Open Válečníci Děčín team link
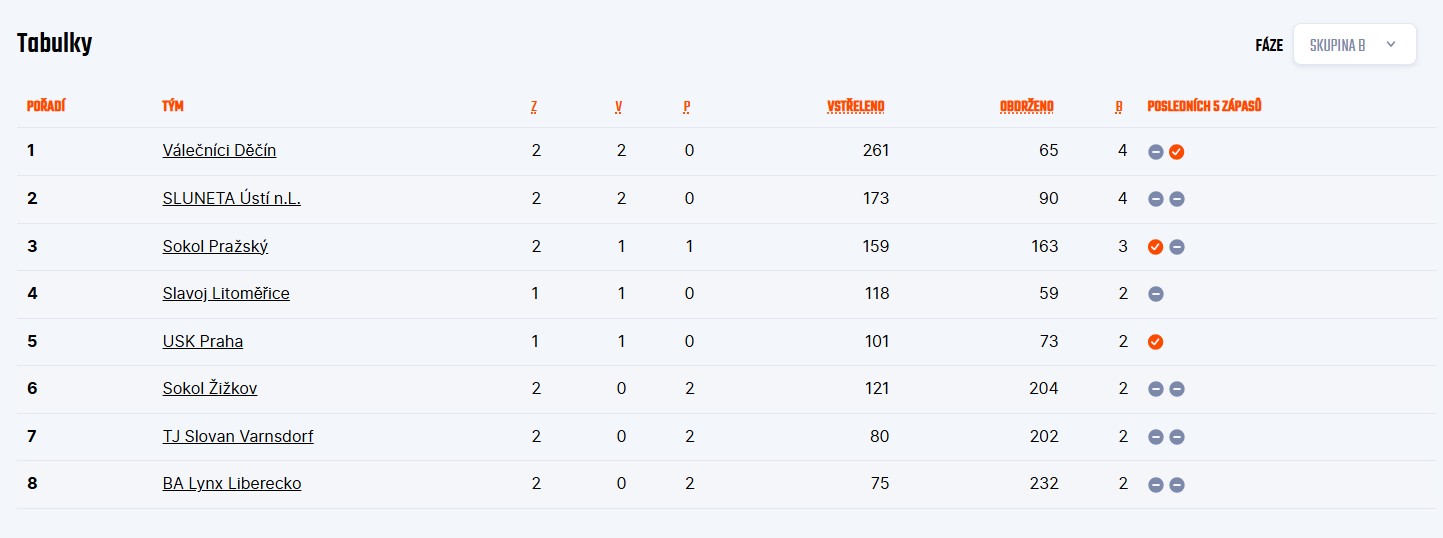Screen dimensions: 1443x538 coord(219,151)
